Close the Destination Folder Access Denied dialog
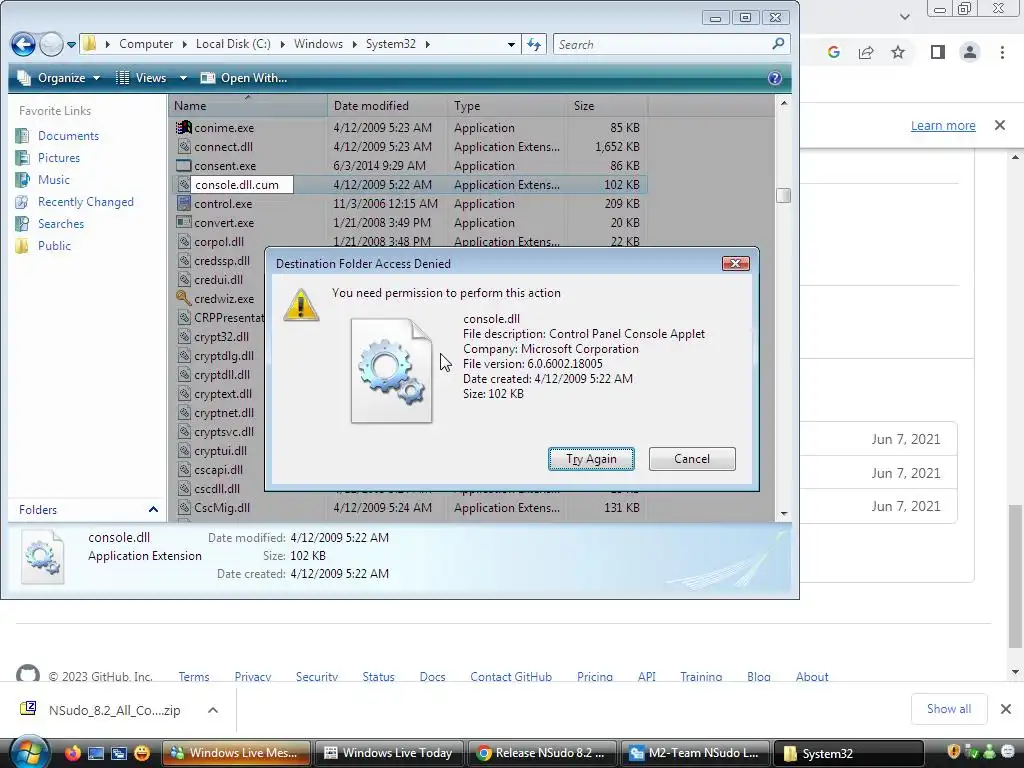Screen dimensions: 1024x768 [x=735, y=263]
